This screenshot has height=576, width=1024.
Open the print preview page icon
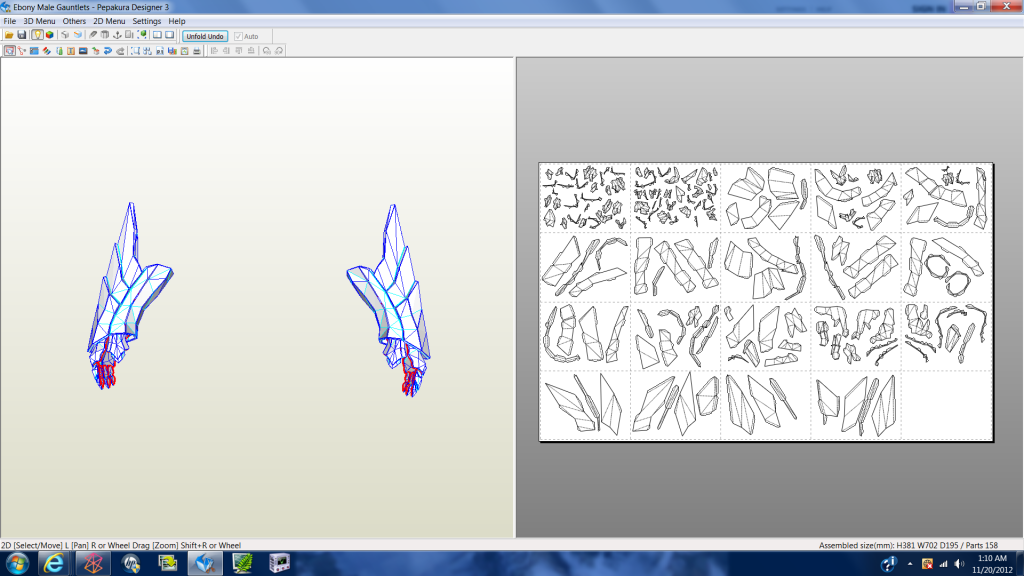tap(185, 50)
